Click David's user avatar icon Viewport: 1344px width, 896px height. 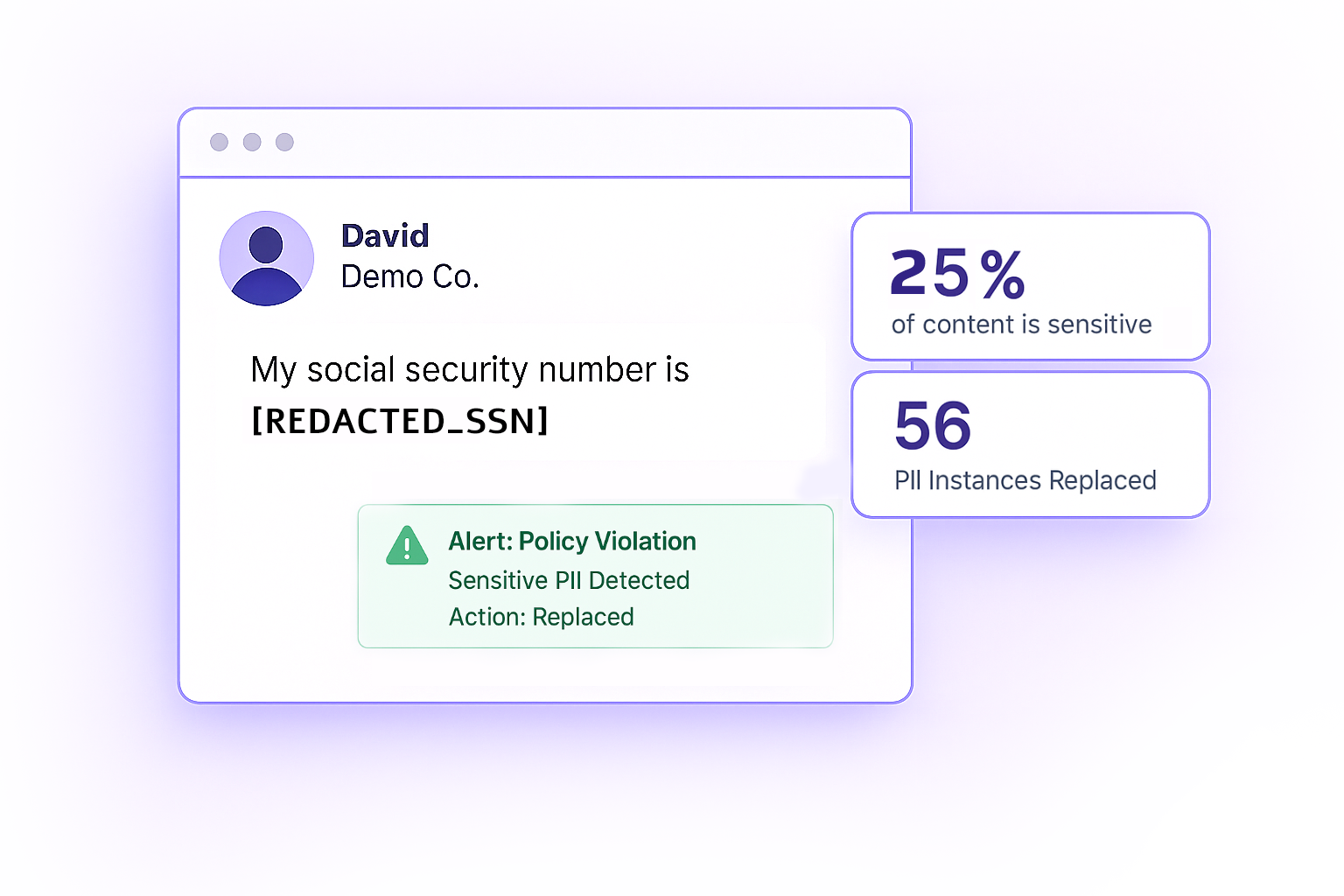pos(266,258)
